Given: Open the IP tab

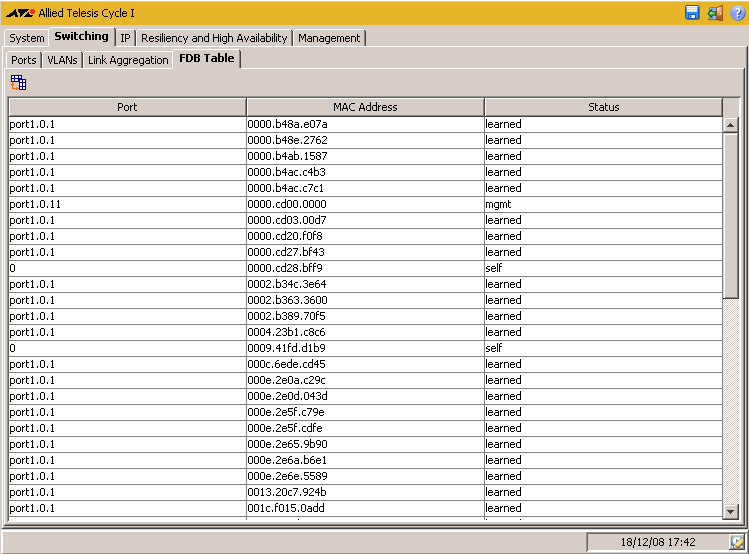Looking at the screenshot, I should click(125, 38).
